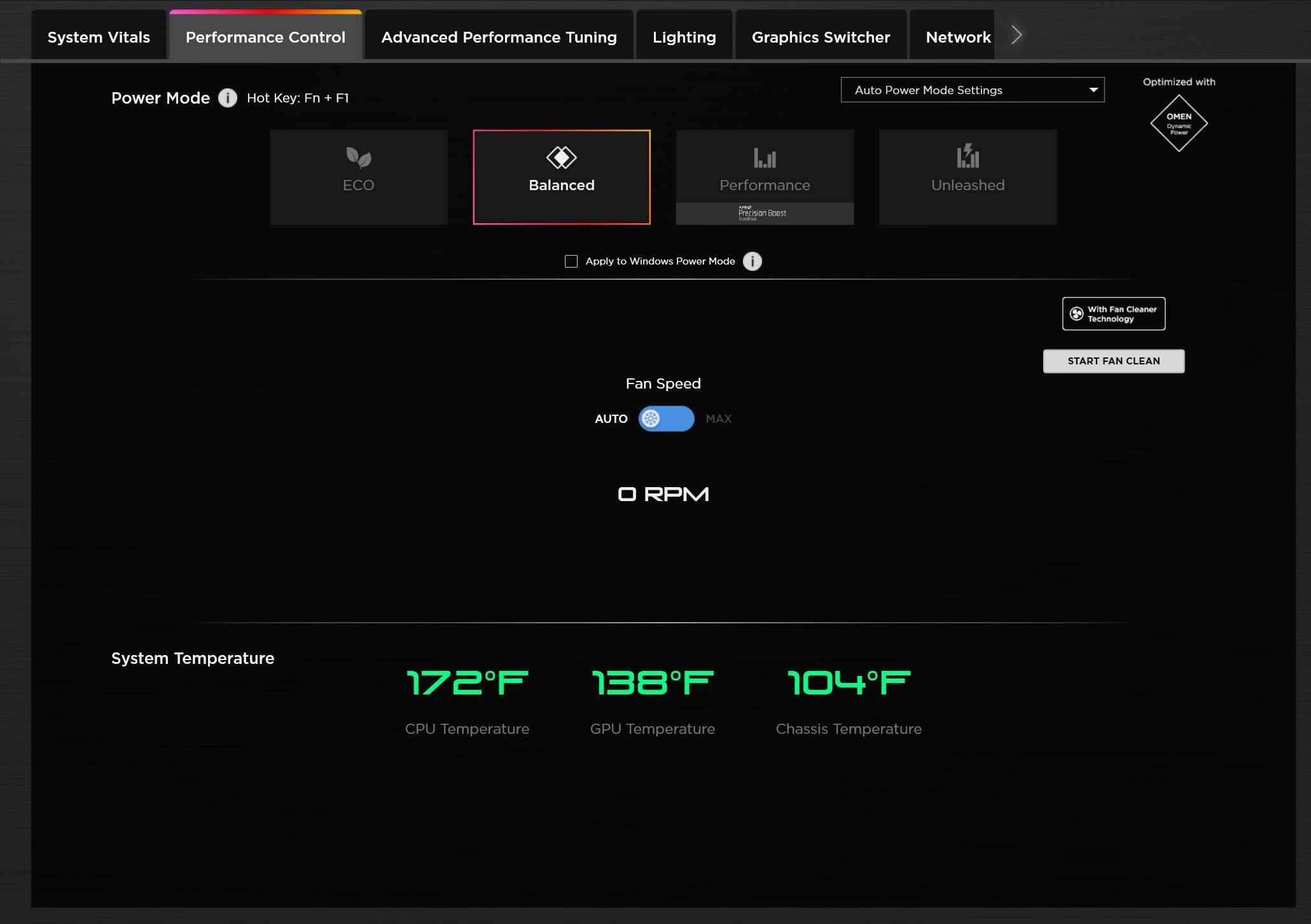Click the AMD Precision Boost strip
The width and height of the screenshot is (1311, 924).
(765, 214)
